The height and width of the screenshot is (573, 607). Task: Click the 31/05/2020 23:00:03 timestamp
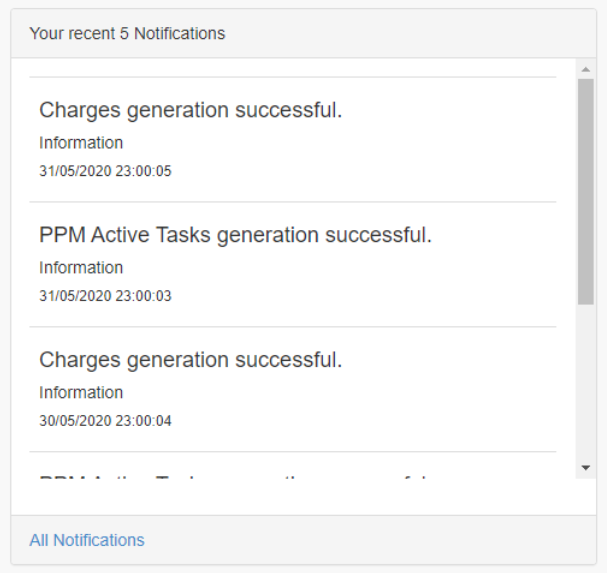[x=105, y=296]
